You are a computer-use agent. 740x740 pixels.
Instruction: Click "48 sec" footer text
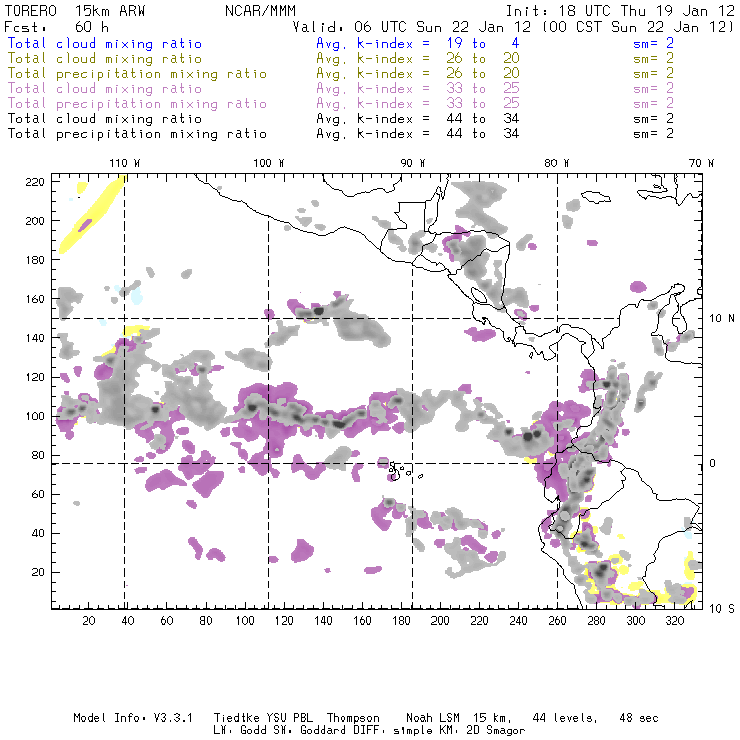[639, 718]
